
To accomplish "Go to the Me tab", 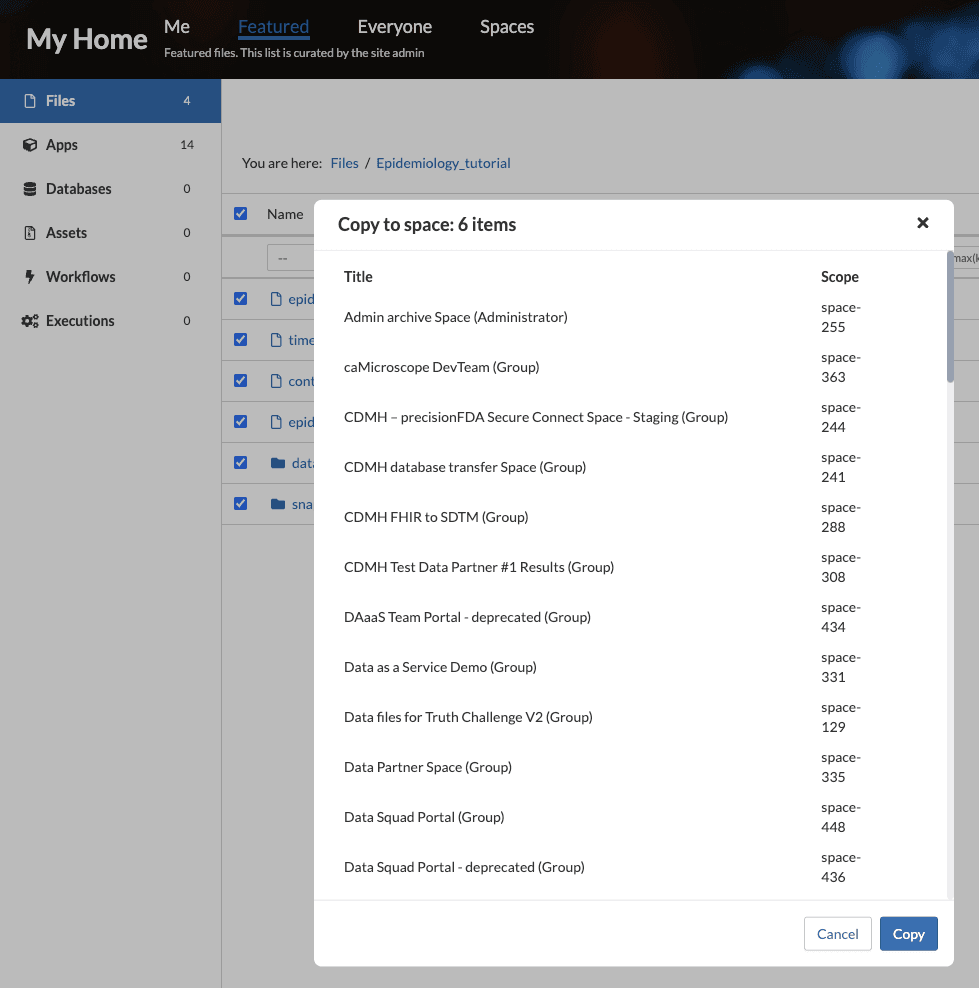I will (177, 27).
